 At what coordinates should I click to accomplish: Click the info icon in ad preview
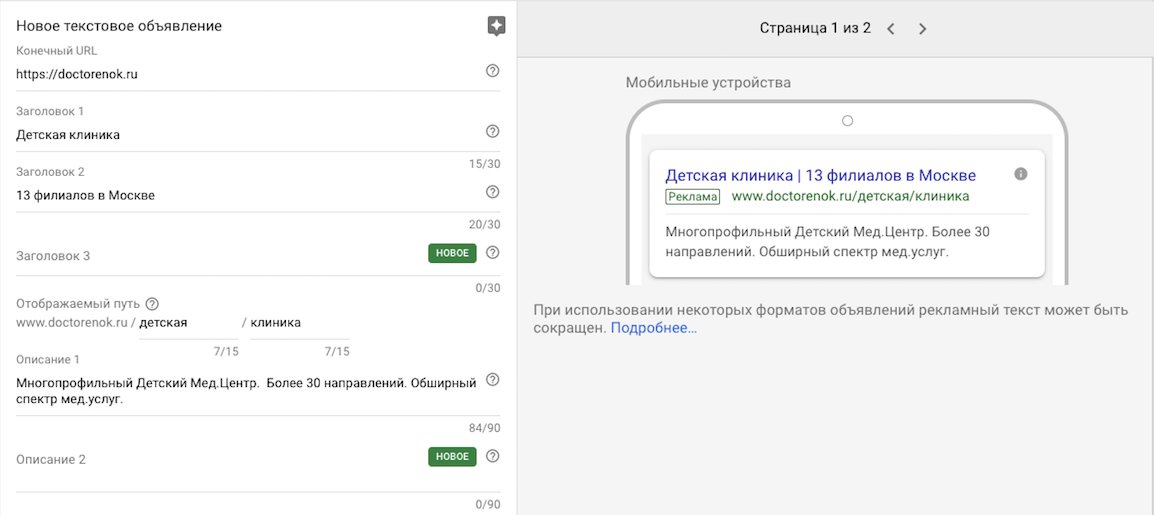[1020, 174]
